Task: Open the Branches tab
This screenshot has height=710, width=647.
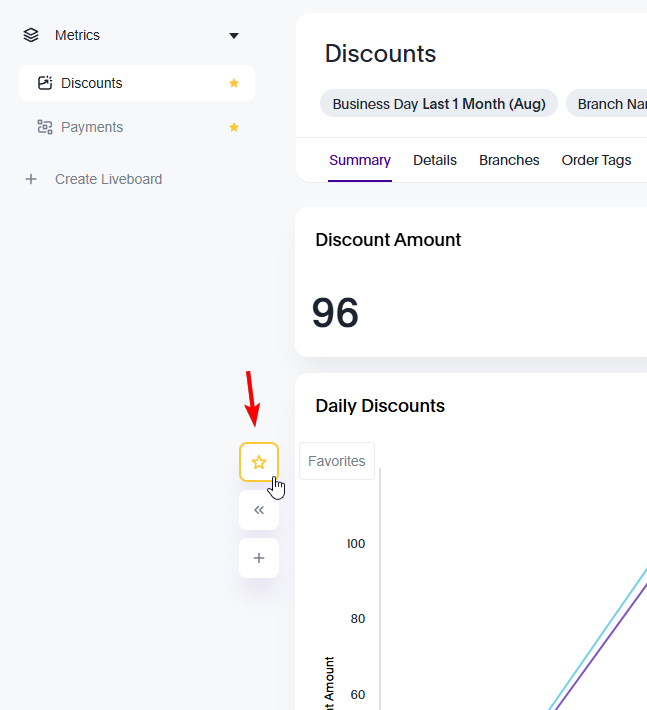Action: [x=509, y=160]
